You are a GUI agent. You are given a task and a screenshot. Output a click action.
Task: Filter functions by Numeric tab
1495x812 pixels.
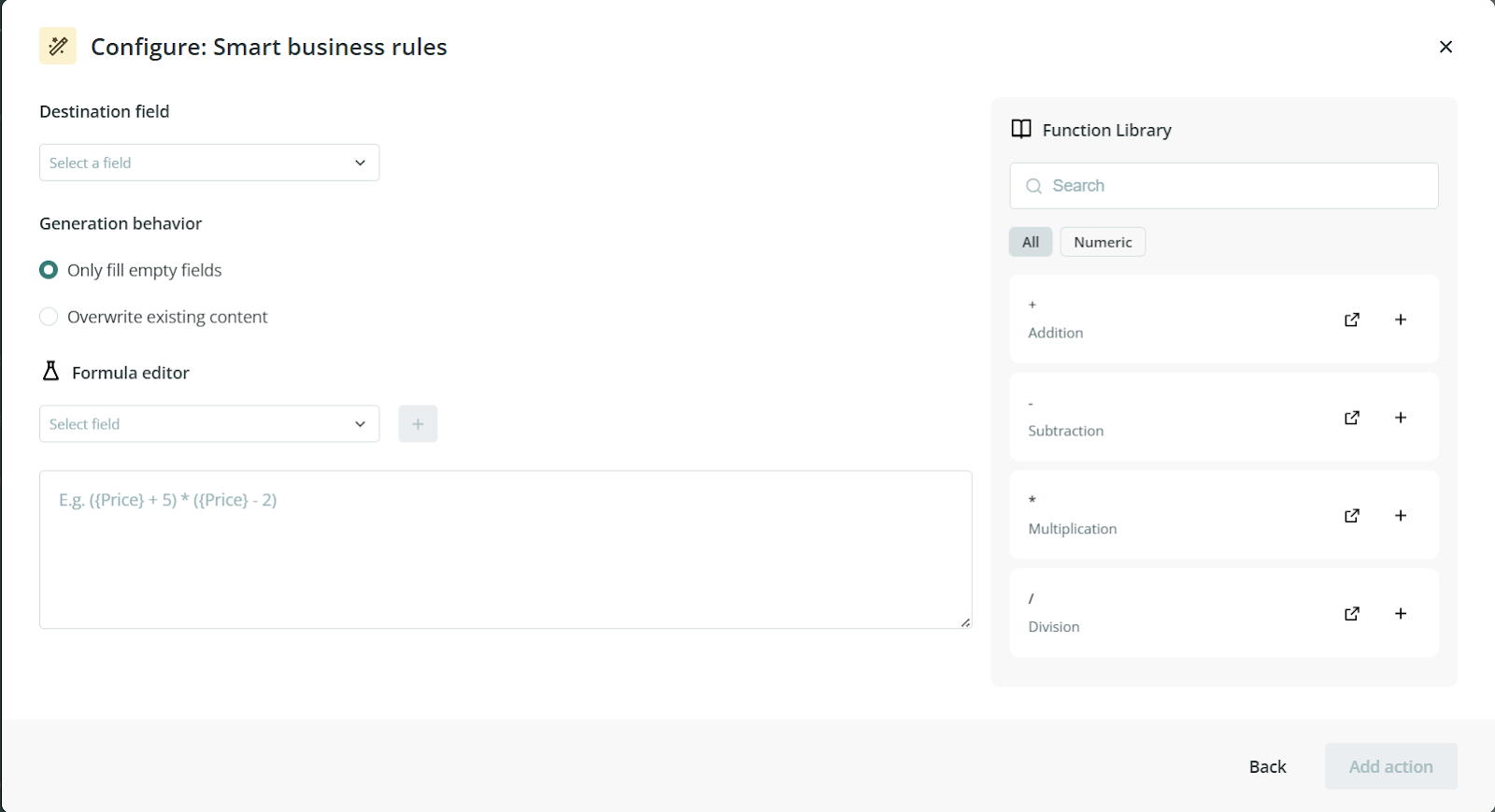[x=1103, y=242]
